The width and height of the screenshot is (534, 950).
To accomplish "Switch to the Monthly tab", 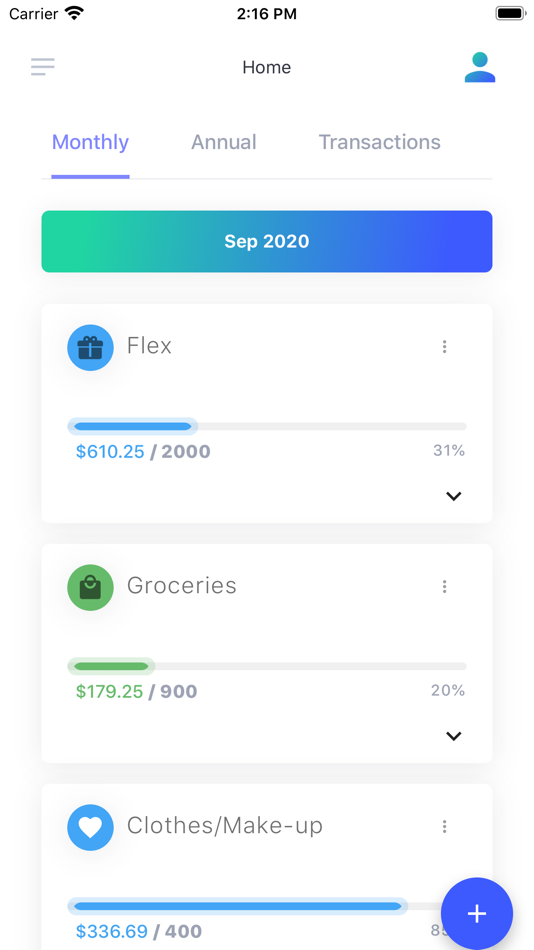I will click(x=90, y=142).
